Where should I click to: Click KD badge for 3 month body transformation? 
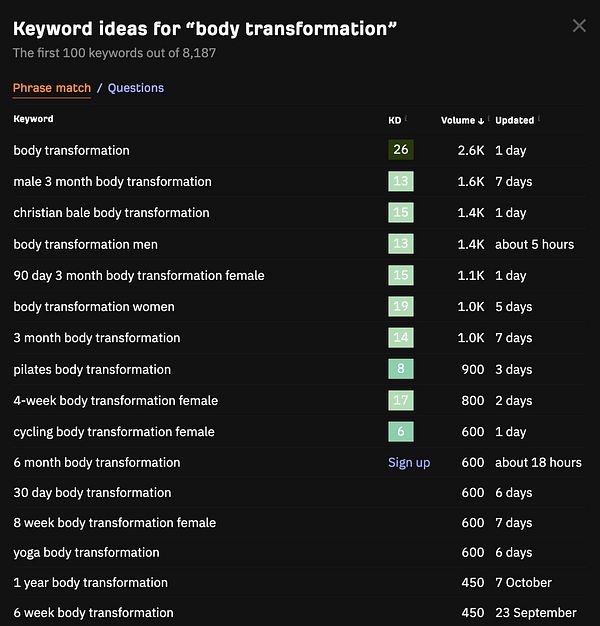pos(400,338)
